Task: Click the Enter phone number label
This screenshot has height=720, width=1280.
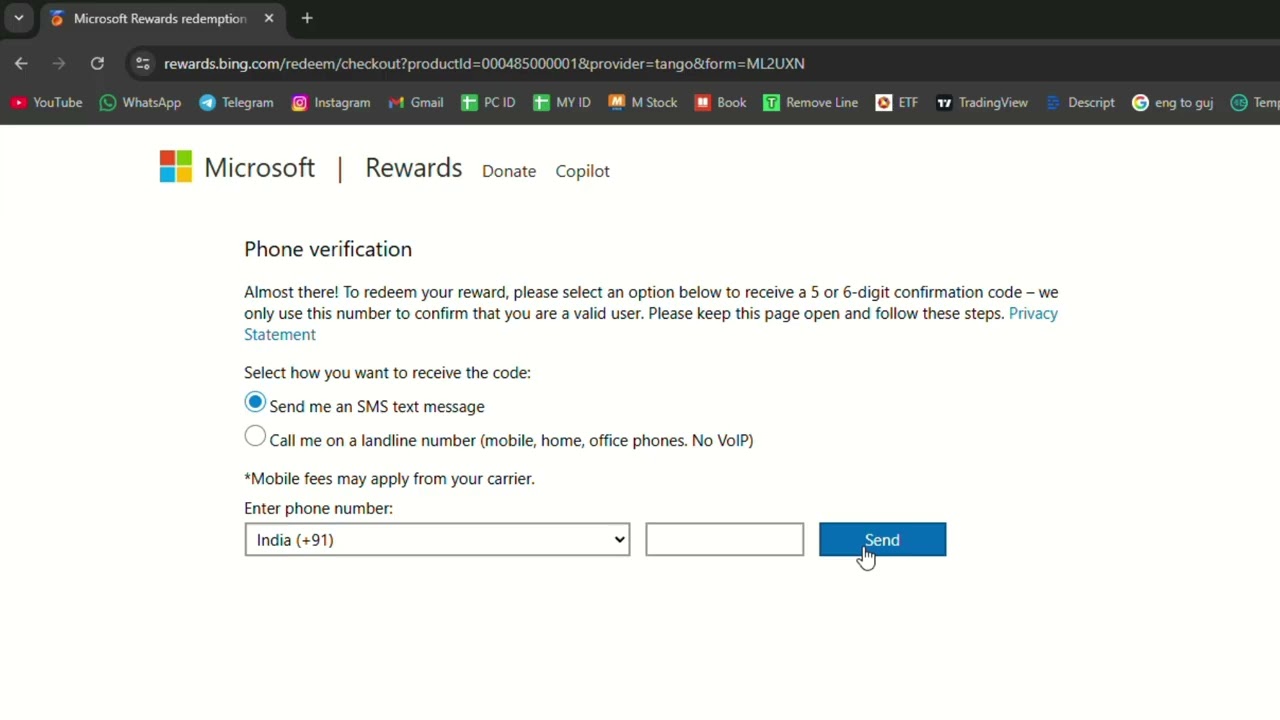Action: click(x=318, y=508)
